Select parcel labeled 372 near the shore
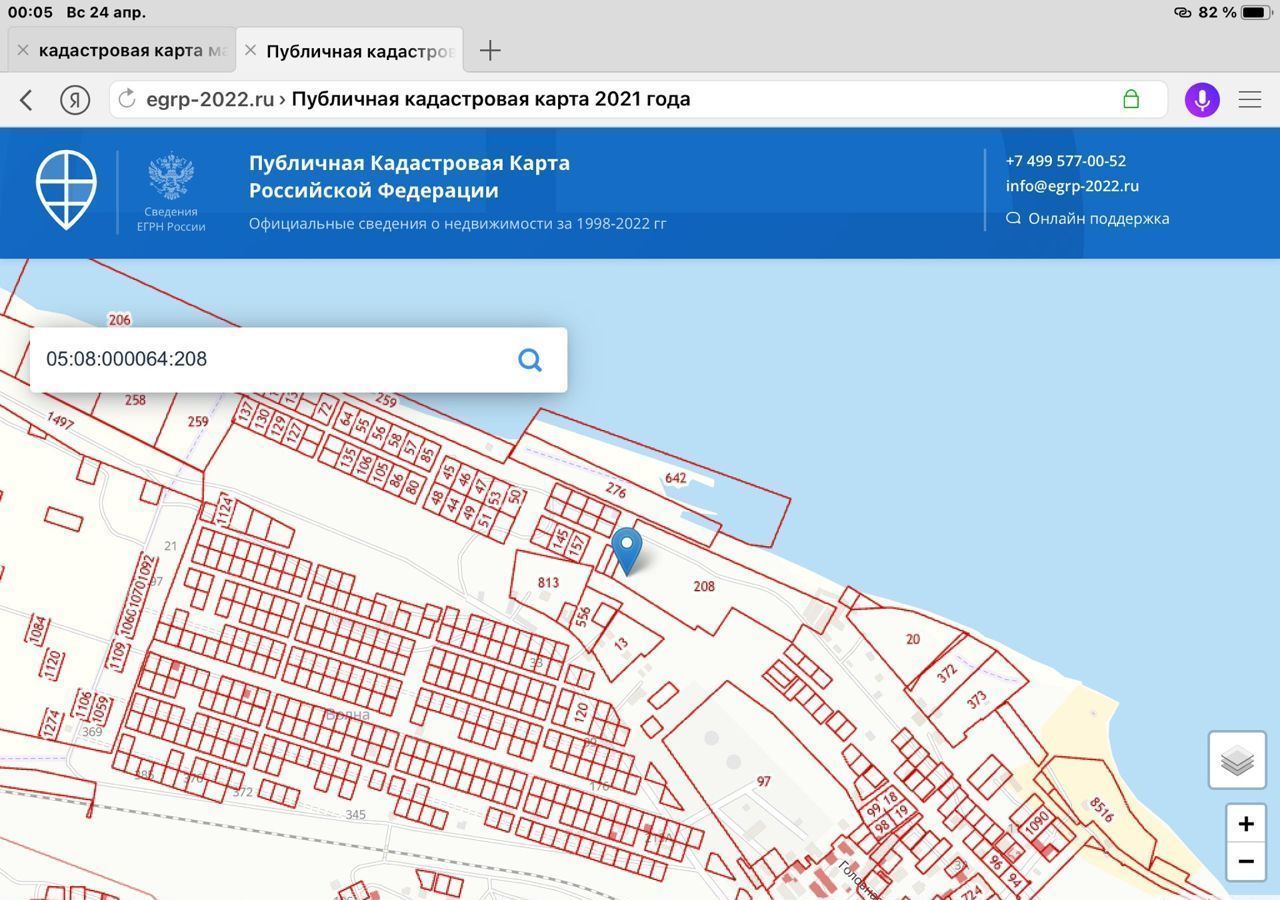Image resolution: width=1280 pixels, height=900 pixels. click(x=947, y=673)
